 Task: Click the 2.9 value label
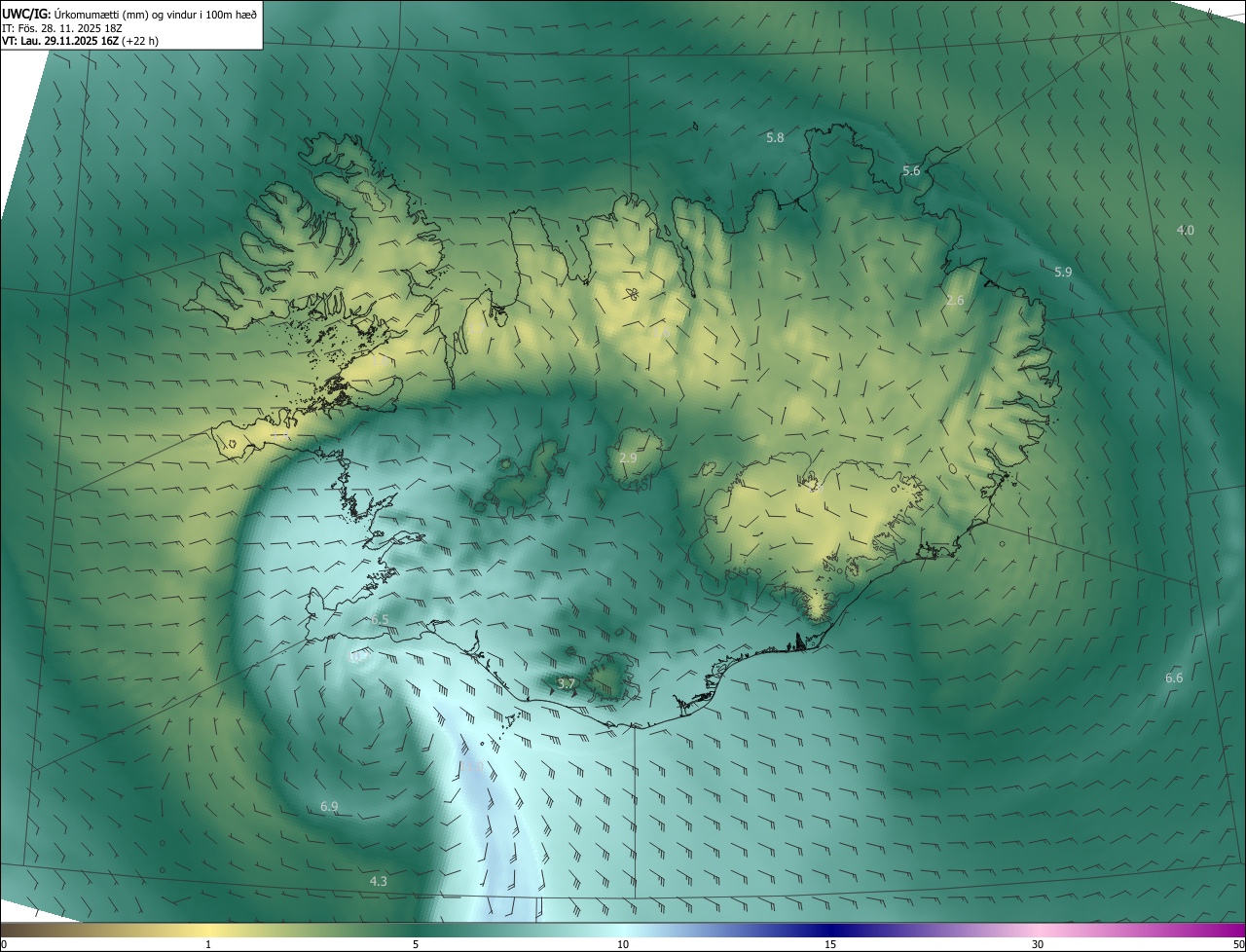point(628,458)
